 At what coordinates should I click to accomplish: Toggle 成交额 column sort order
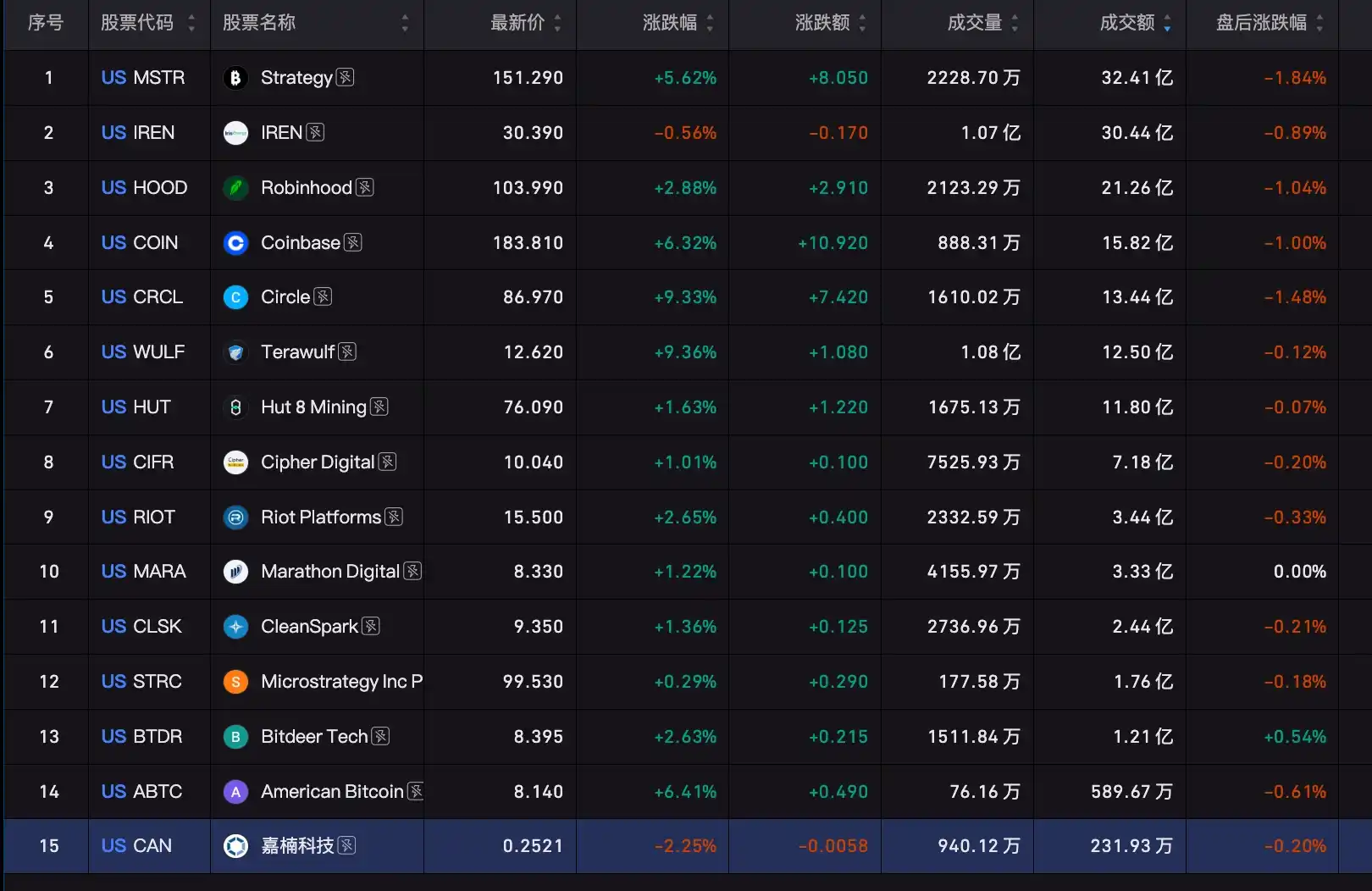1167,23
